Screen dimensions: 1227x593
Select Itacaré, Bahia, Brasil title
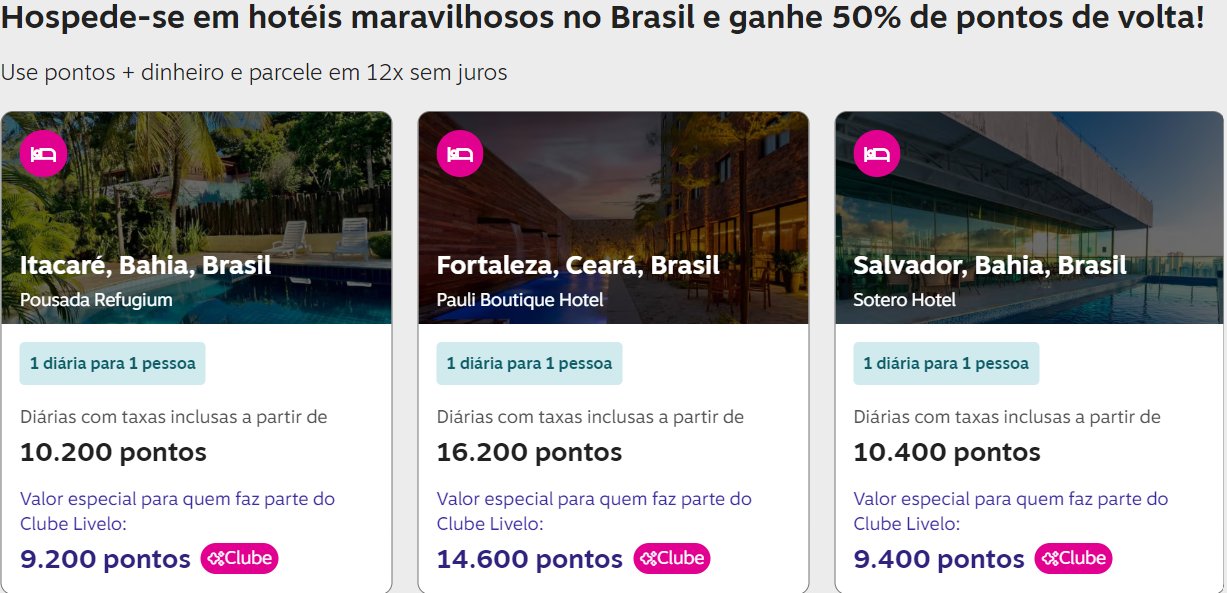(x=146, y=266)
